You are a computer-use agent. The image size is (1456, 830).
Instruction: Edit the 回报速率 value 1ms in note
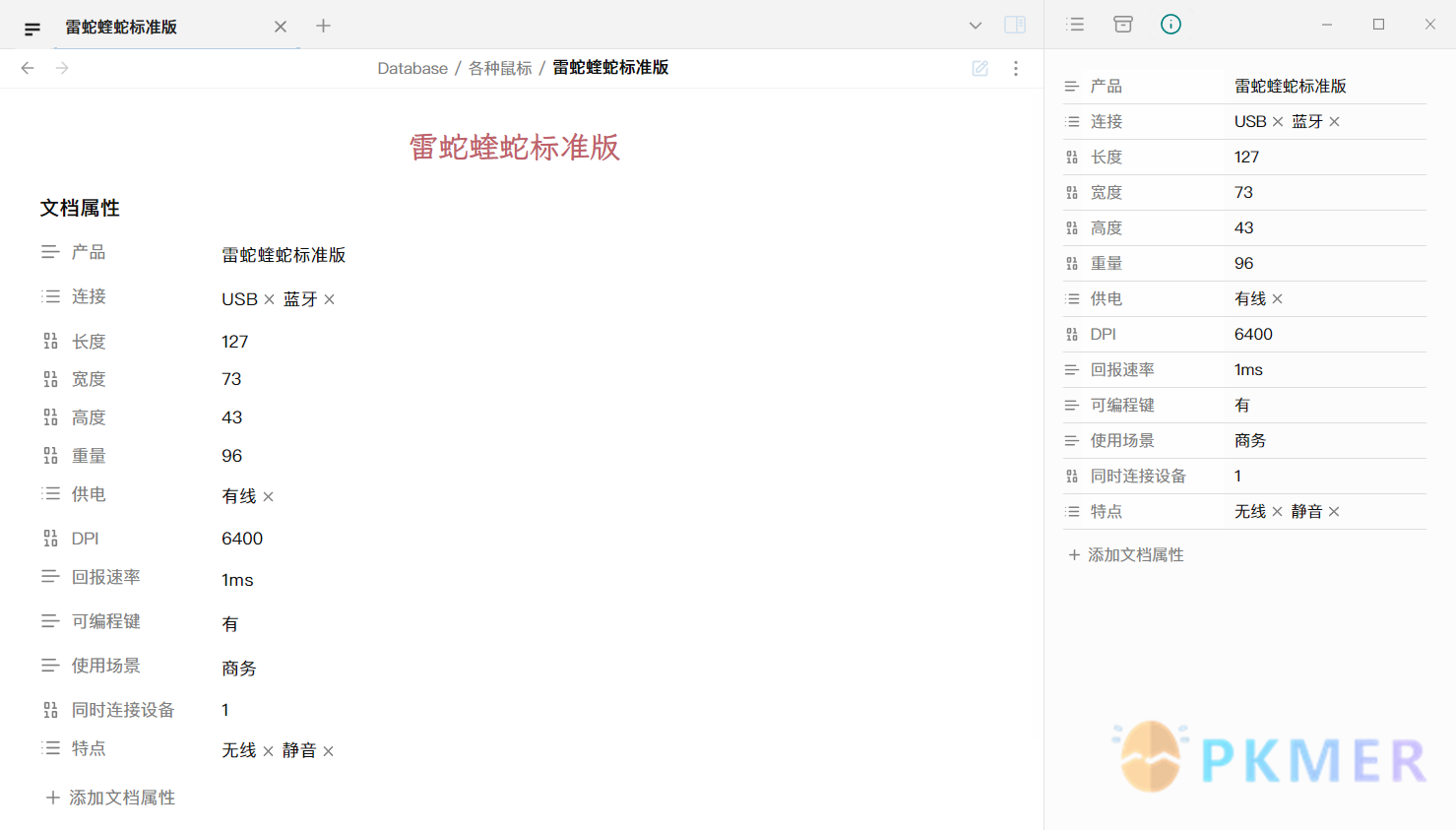click(237, 580)
